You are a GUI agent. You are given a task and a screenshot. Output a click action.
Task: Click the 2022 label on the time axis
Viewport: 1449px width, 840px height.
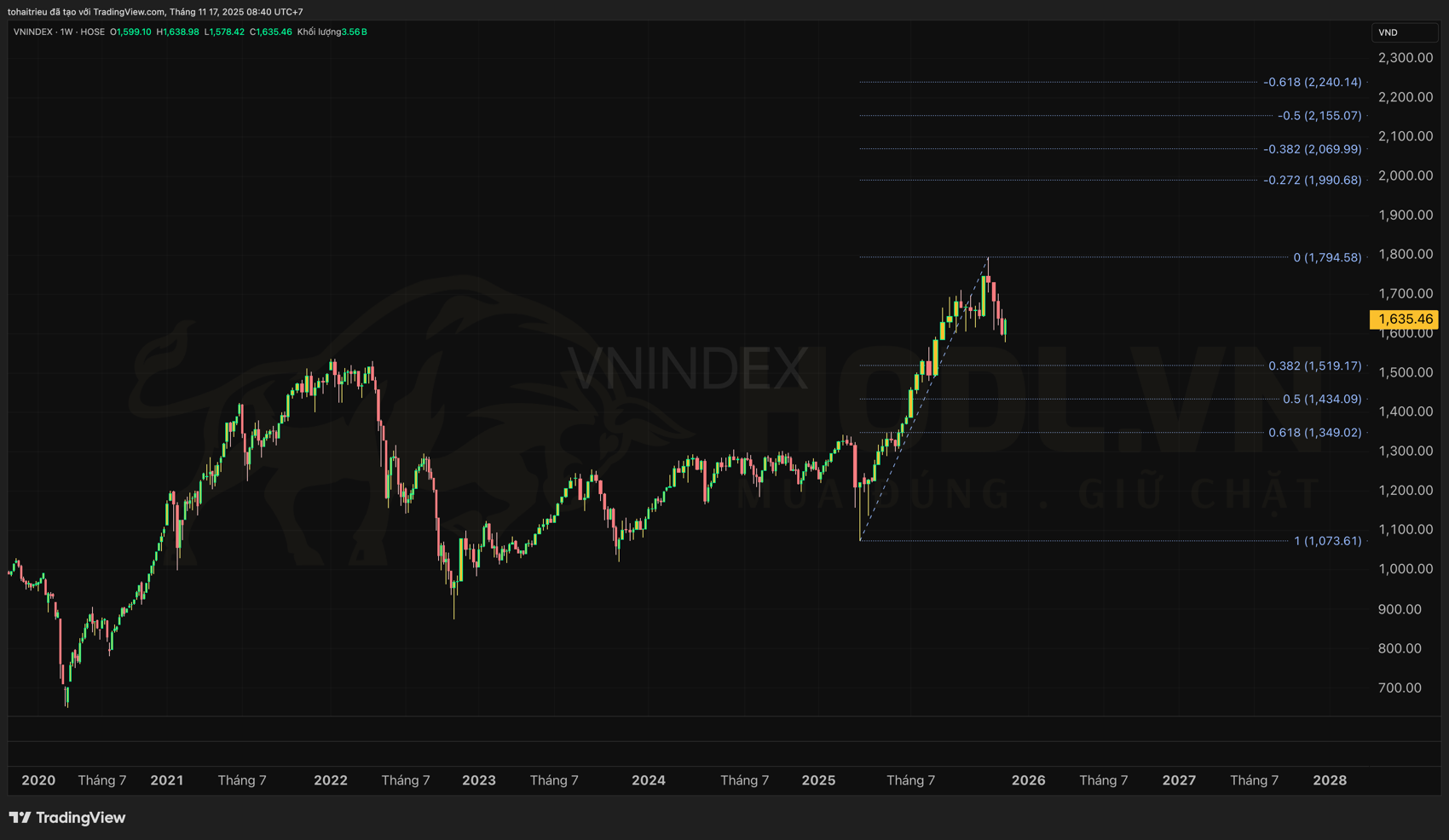point(330,780)
